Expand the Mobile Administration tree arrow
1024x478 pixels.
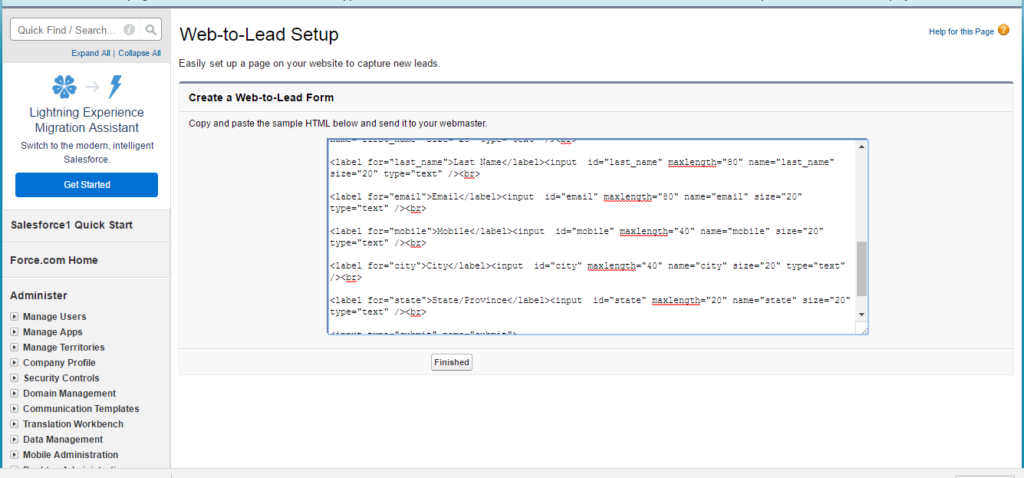pos(14,455)
